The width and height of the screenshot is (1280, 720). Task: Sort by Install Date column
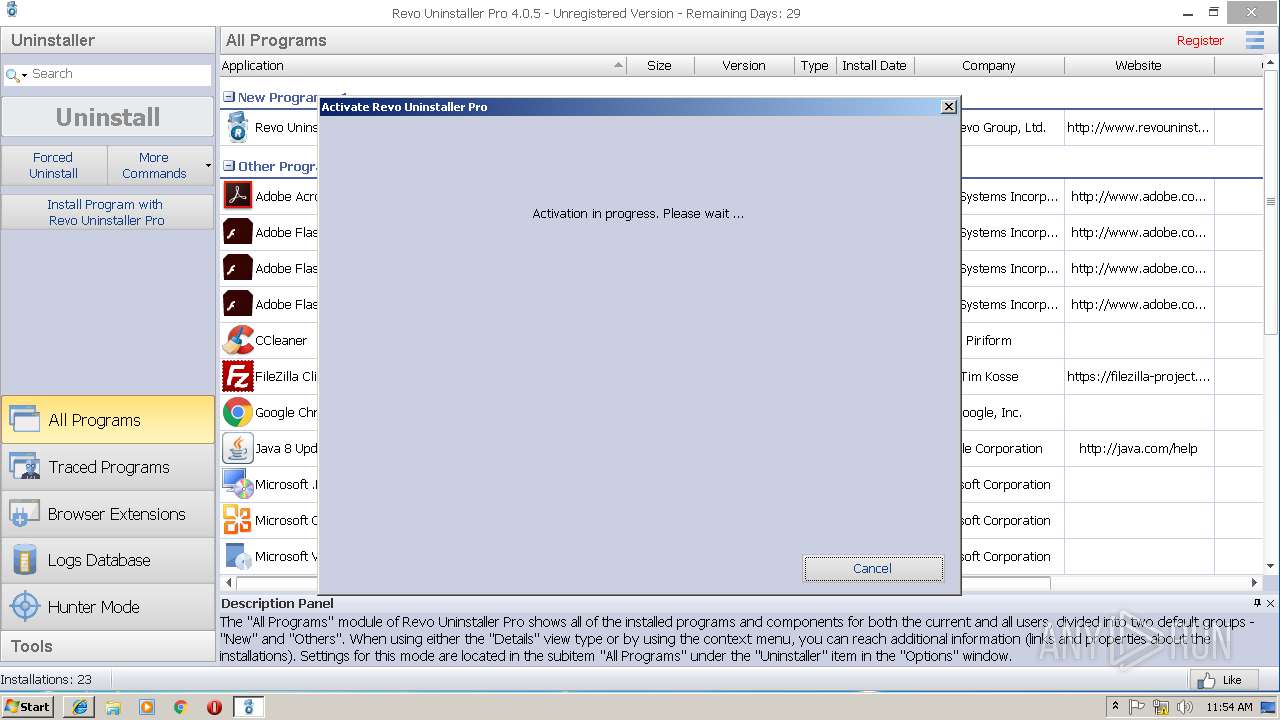point(874,65)
